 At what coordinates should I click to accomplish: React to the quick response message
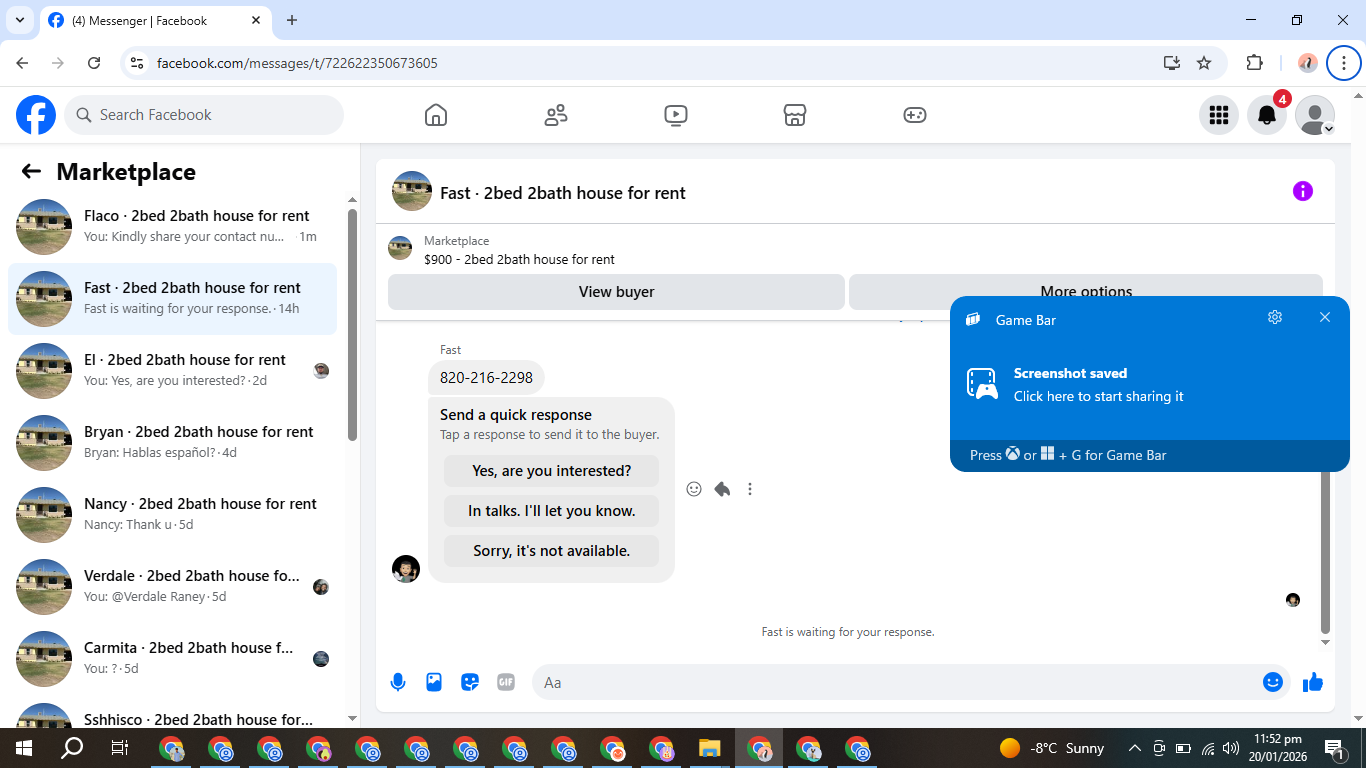tap(694, 489)
